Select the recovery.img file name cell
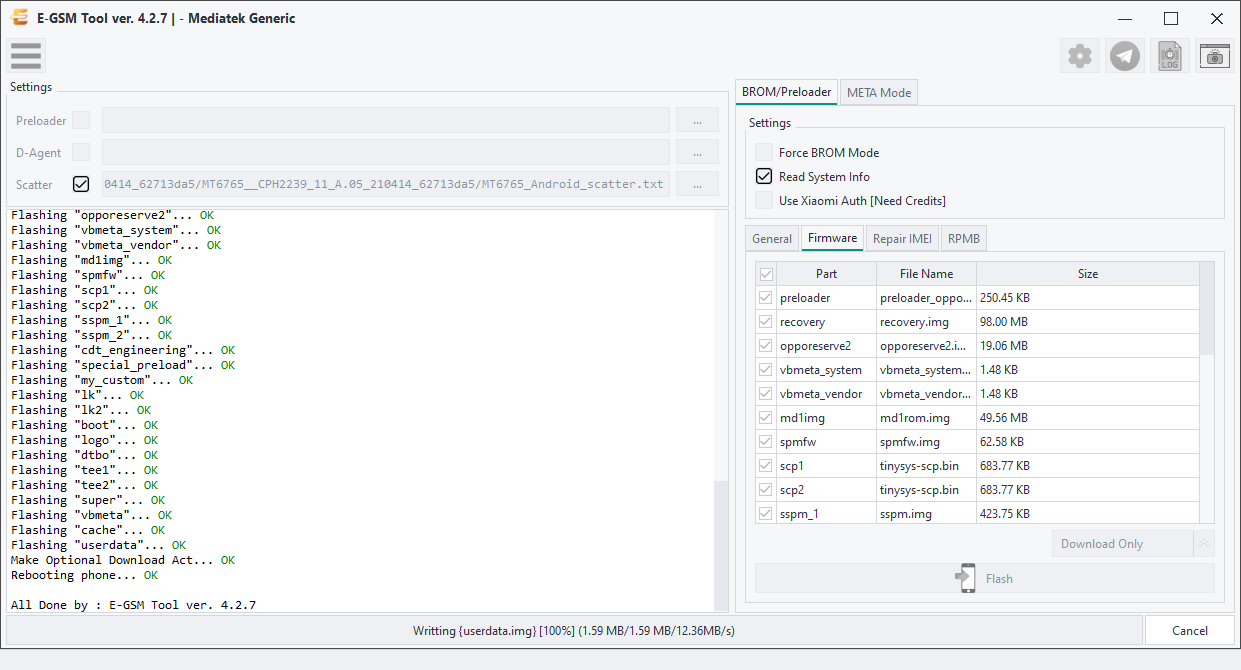The width and height of the screenshot is (1241, 670). click(926, 322)
